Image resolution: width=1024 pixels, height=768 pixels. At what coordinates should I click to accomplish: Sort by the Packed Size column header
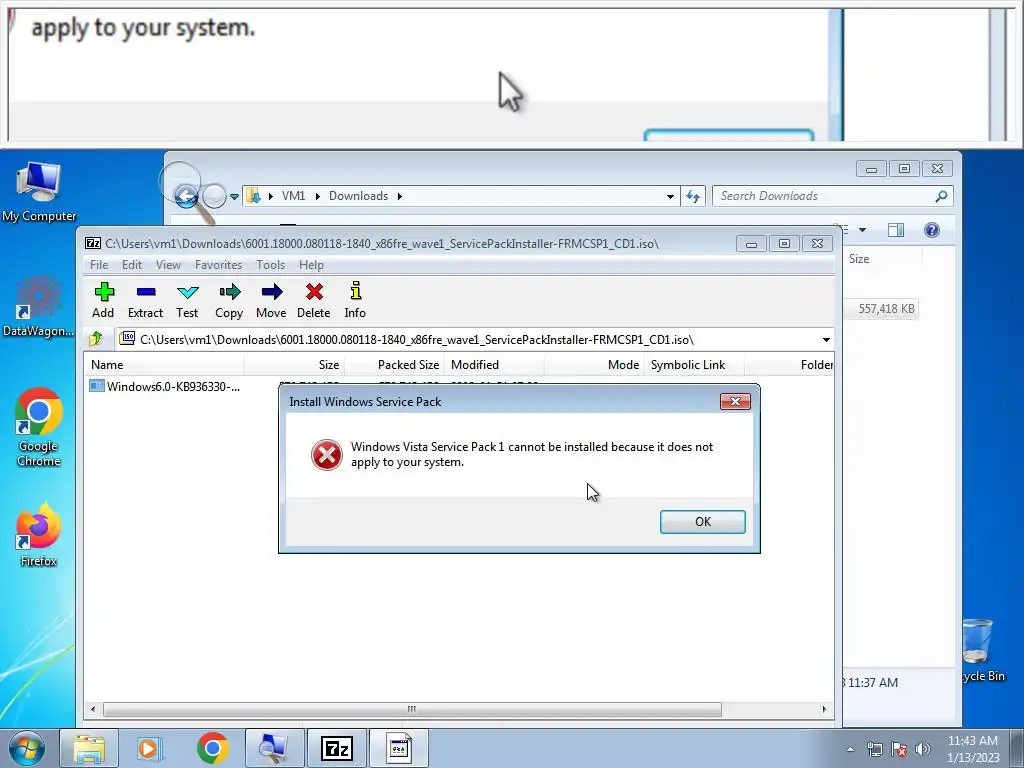pos(394,364)
